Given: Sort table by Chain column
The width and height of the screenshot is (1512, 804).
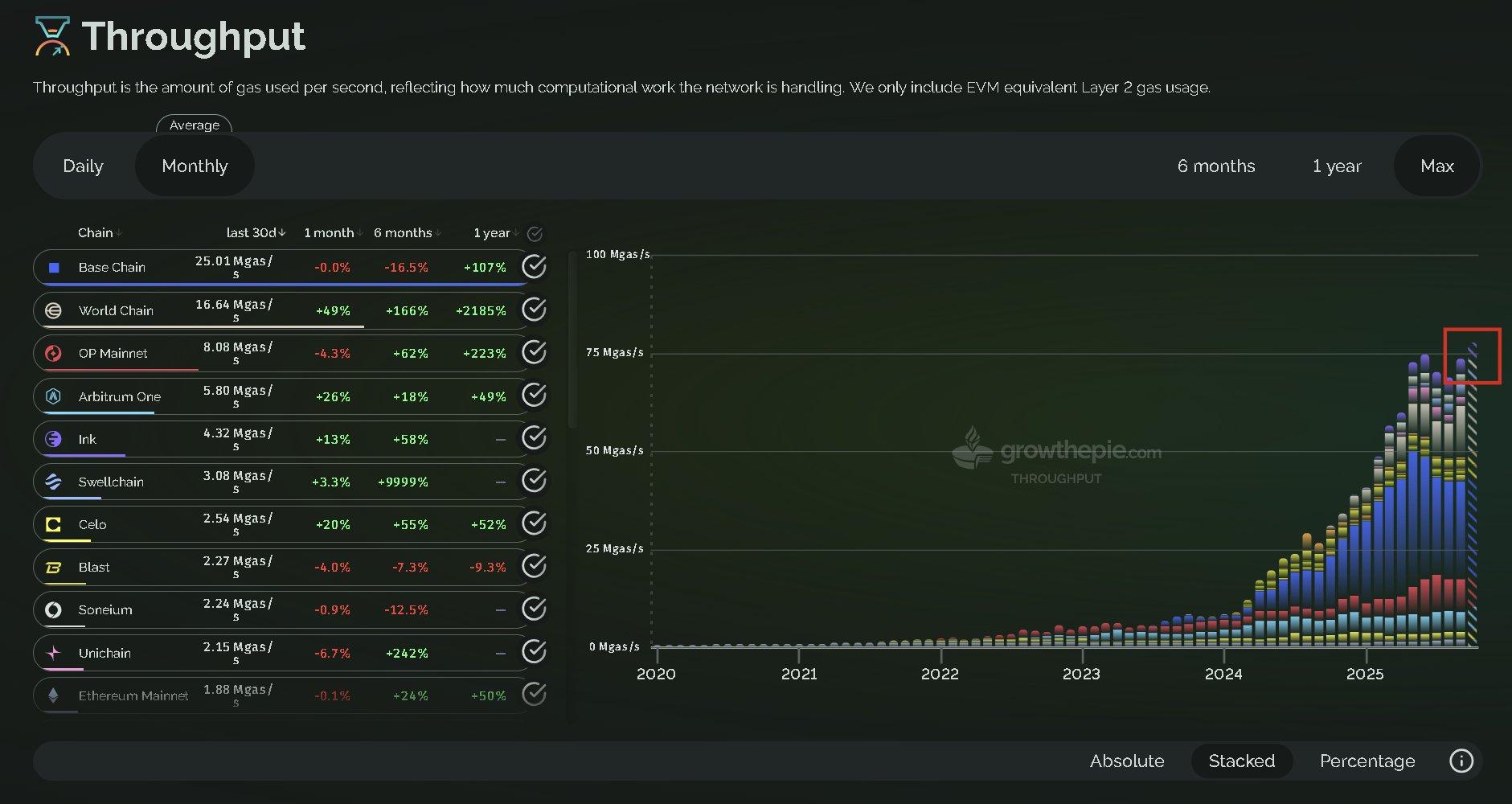Looking at the screenshot, I should (x=100, y=232).
